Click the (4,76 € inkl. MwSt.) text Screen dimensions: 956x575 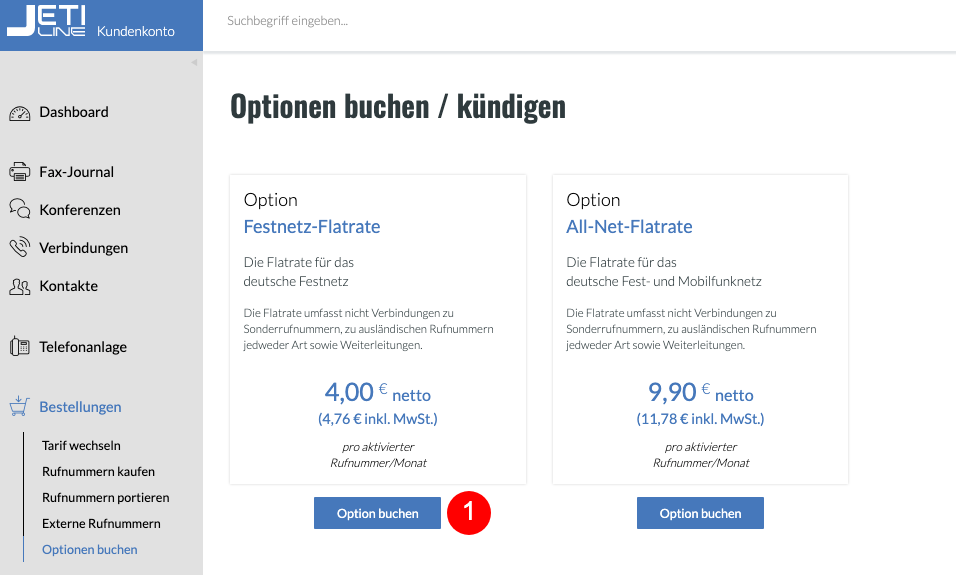click(377, 419)
